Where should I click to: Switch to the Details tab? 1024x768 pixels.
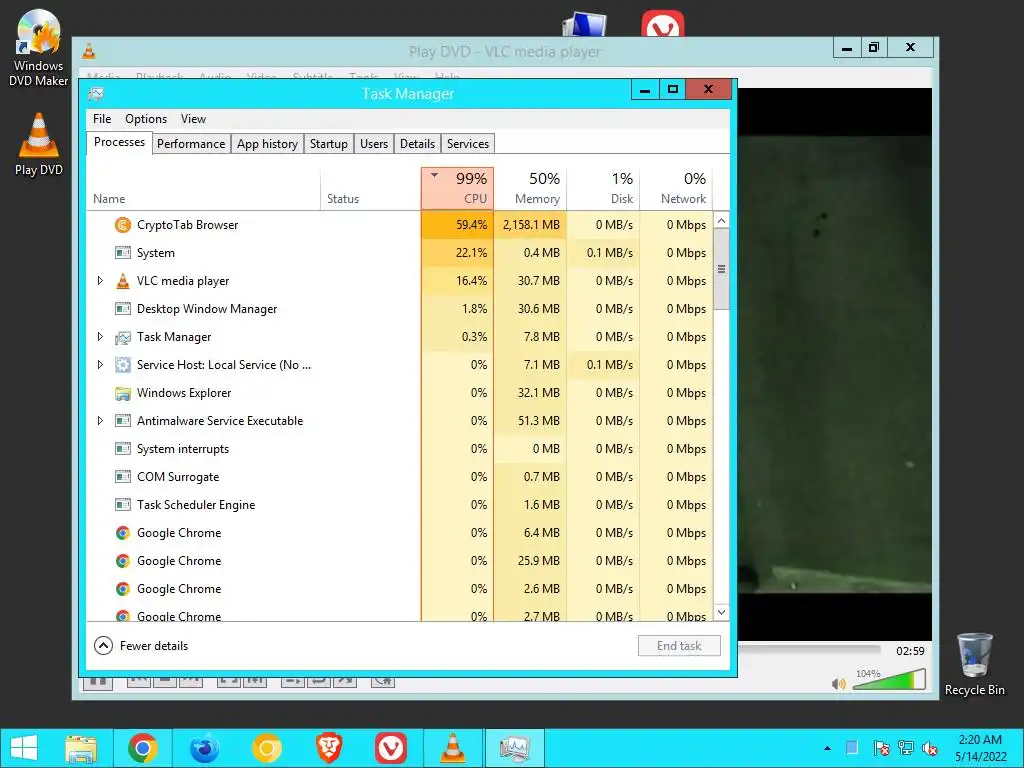coord(417,144)
